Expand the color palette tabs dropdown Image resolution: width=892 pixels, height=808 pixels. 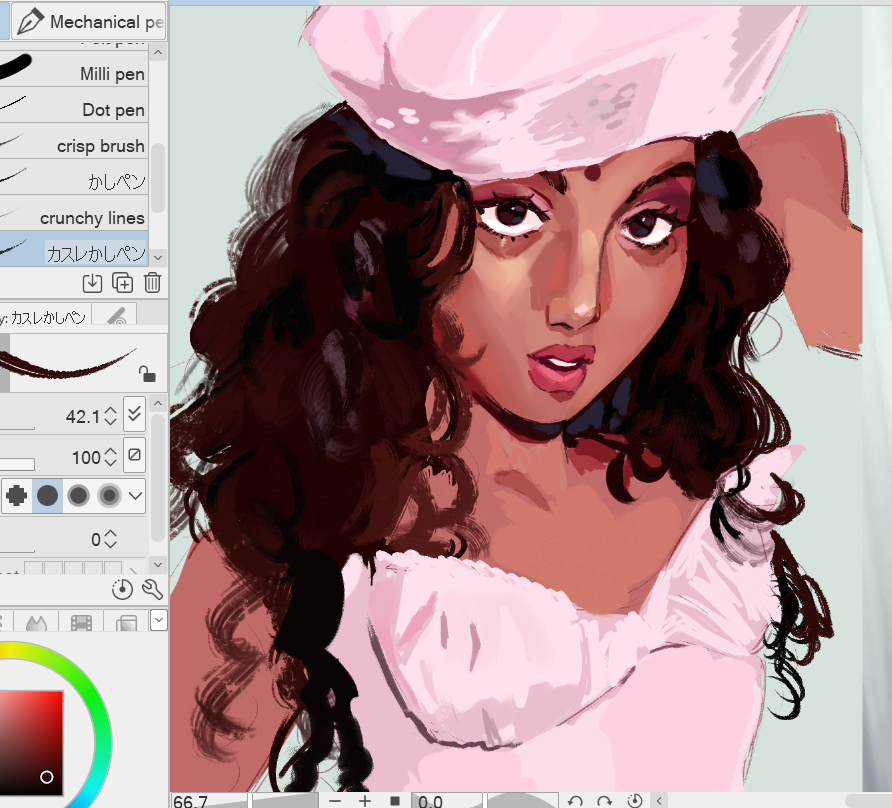159,620
